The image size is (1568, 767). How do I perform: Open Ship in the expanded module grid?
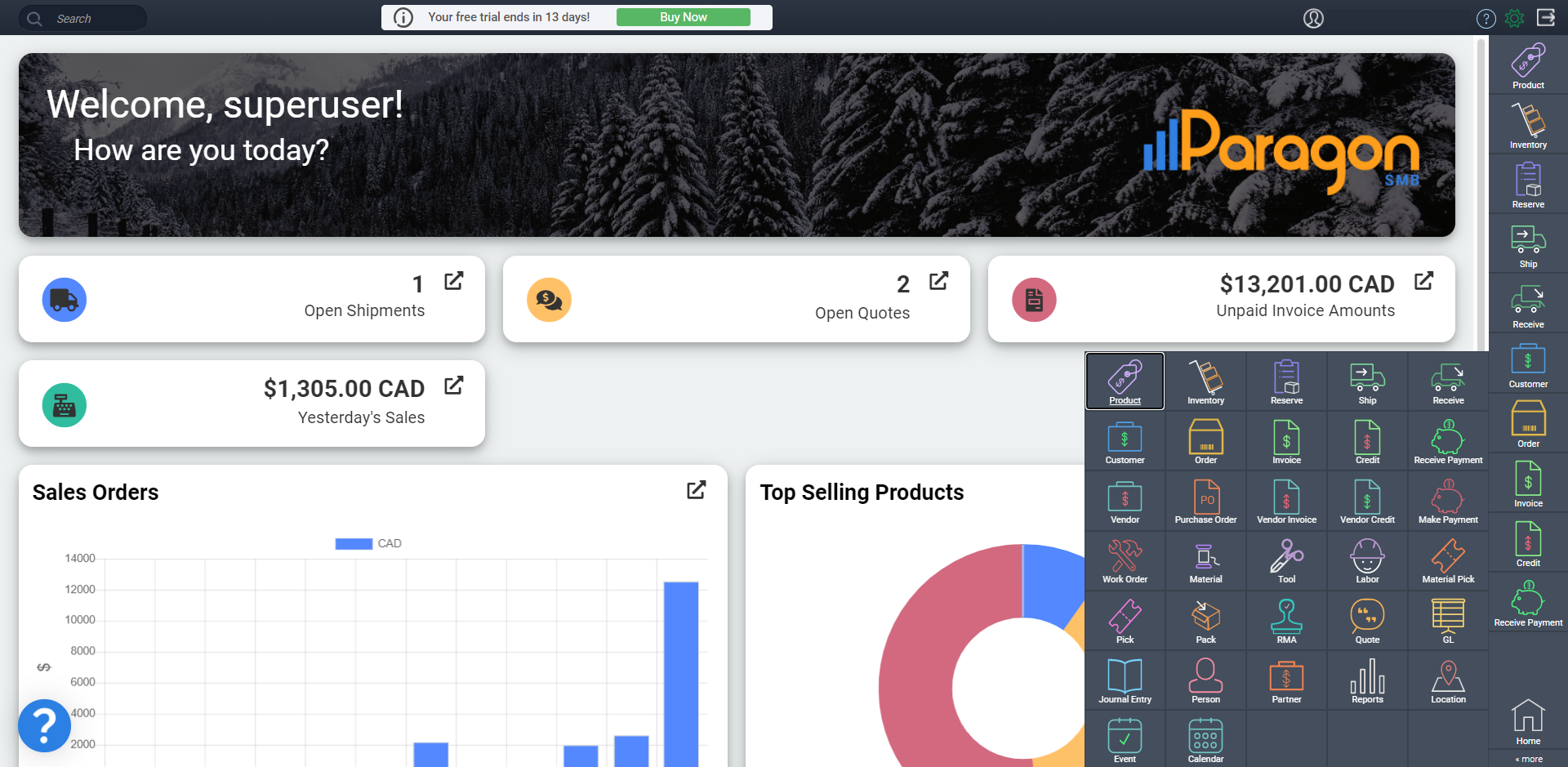pos(1367,381)
